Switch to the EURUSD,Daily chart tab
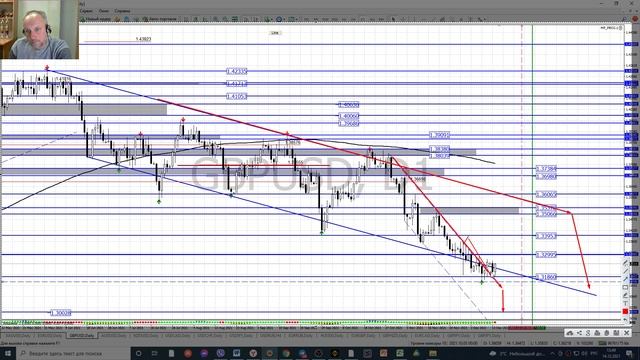Viewport: 640px width, 360px height. [x=49, y=336]
